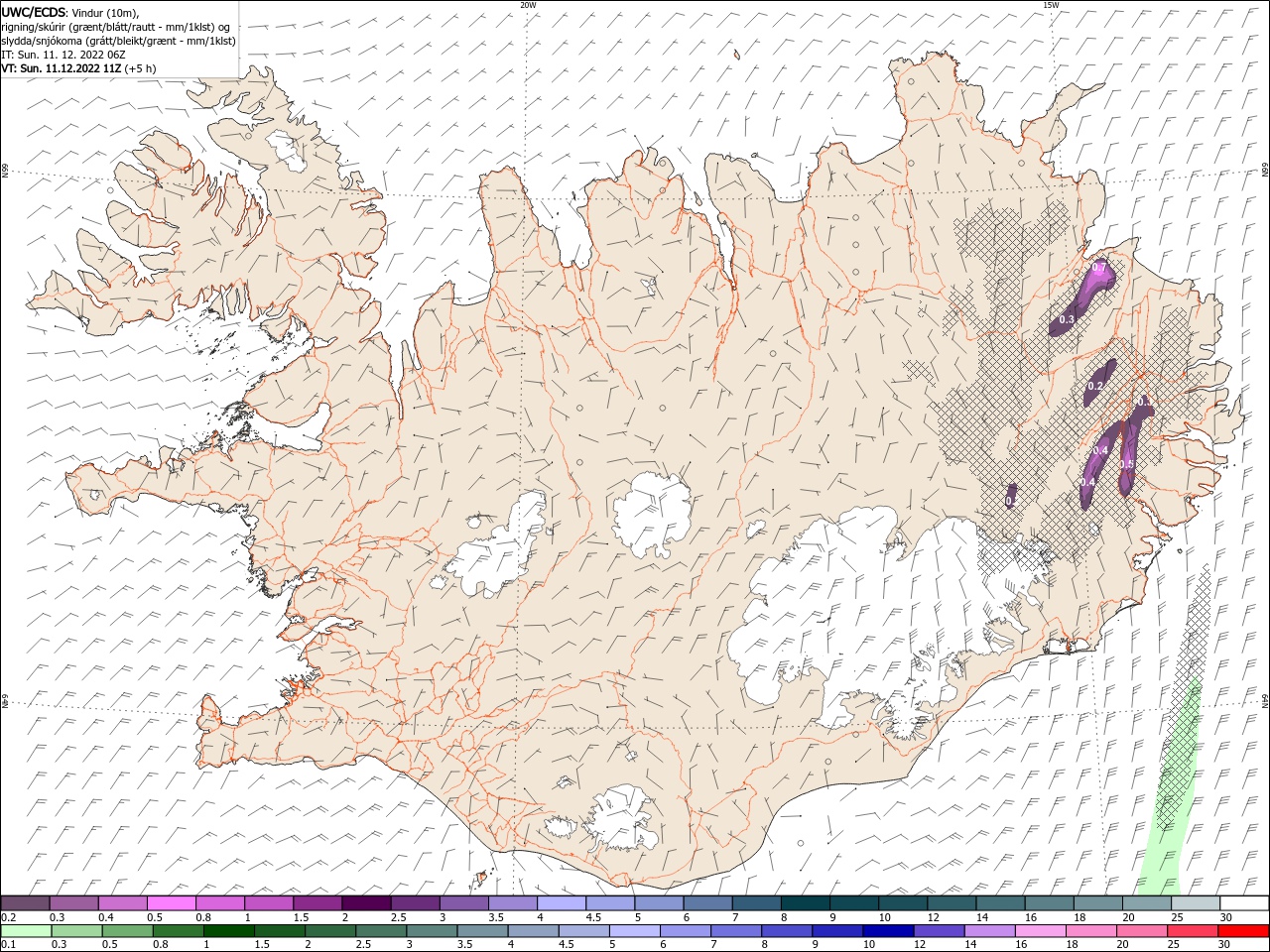Click the 'slydda/snjókoma' legend description line

pyautogui.click(x=118, y=41)
